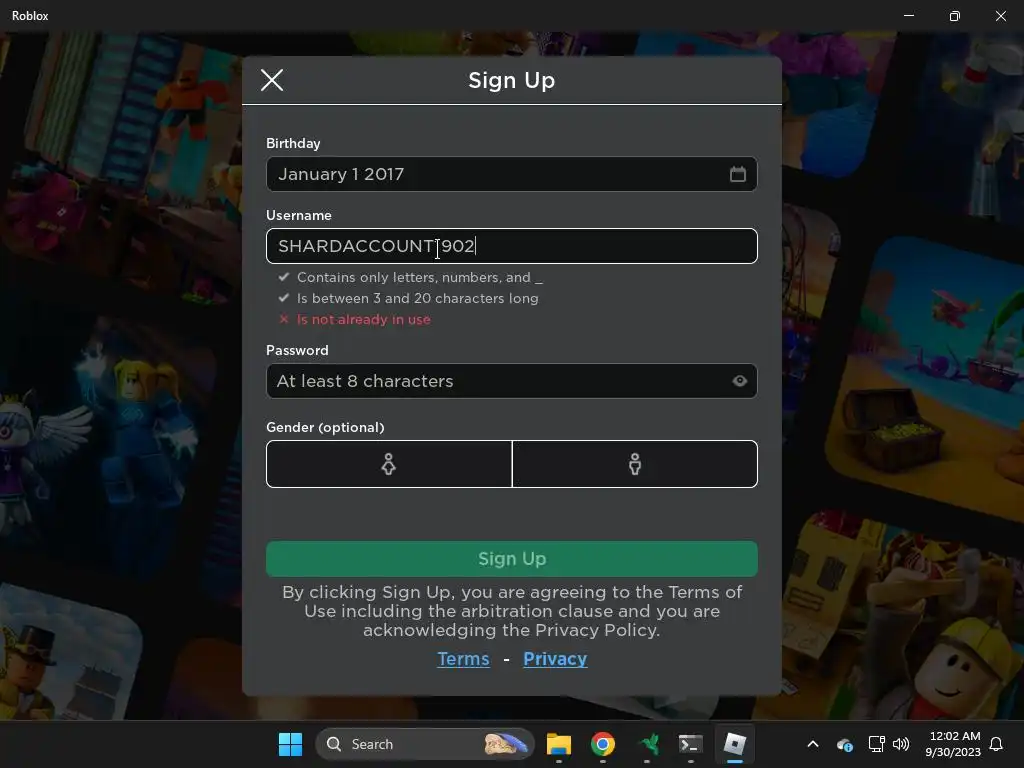The width and height of the screenshot is (1024, 768).
Task: Click the Roblox taskbar icon
Action: 735,744
